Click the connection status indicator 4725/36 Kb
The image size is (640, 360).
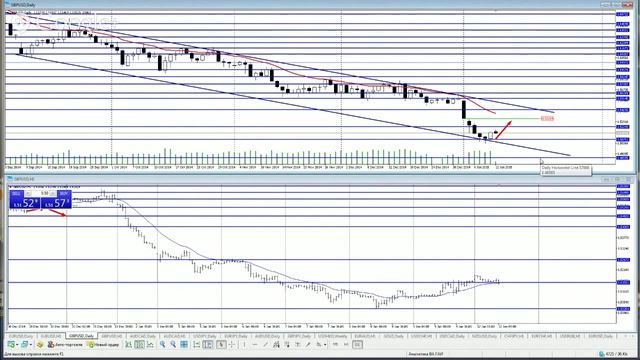coord(614,354)
